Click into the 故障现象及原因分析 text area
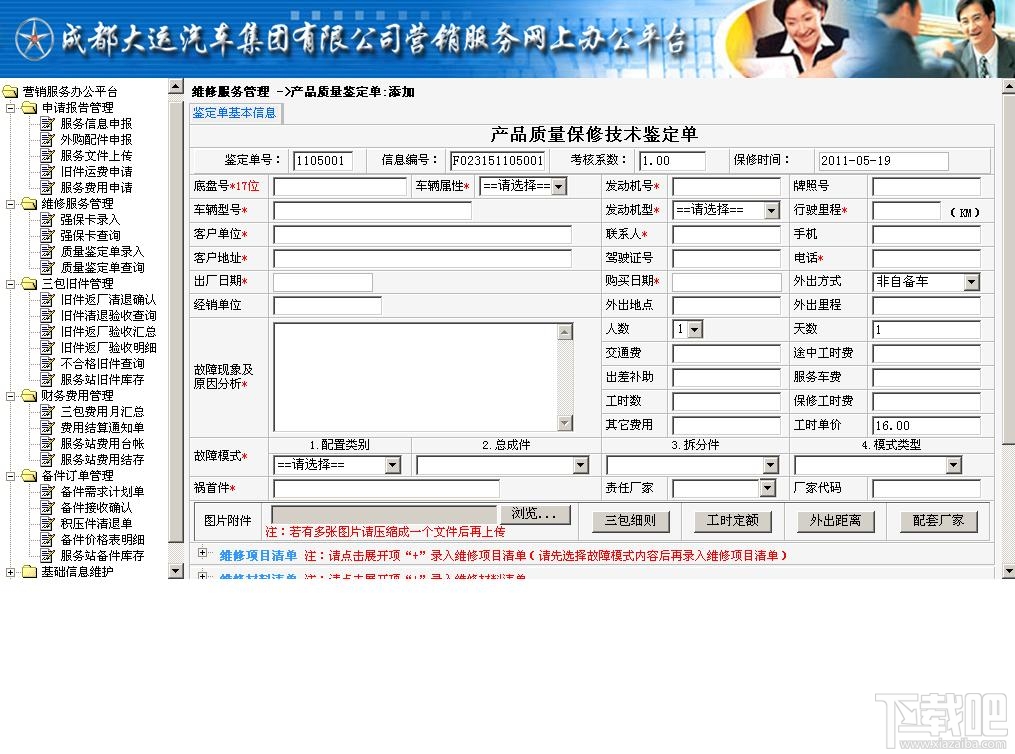The width and height of the screenshot is (1015, 754). pyautogui.click(x=416, y=377)
